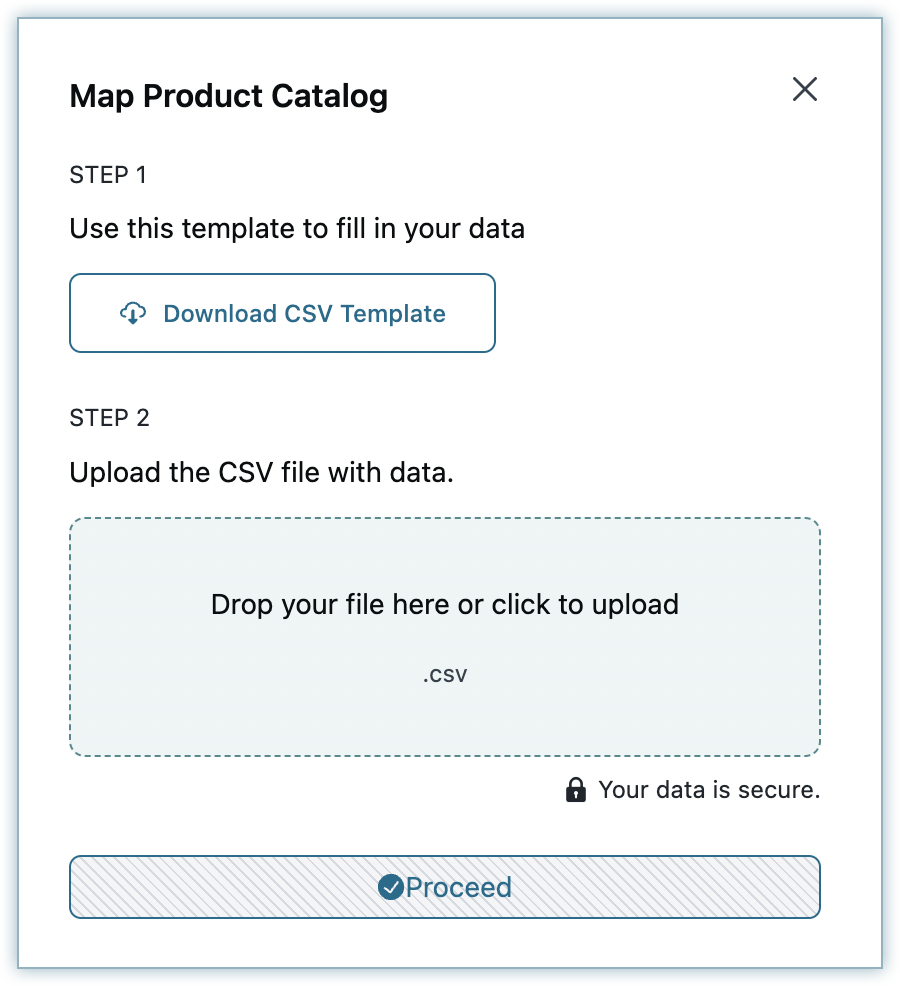Viewport: 900px width, 986px height.
Task: Click the word "upload" in drop zone
Action: click(635, 604)
